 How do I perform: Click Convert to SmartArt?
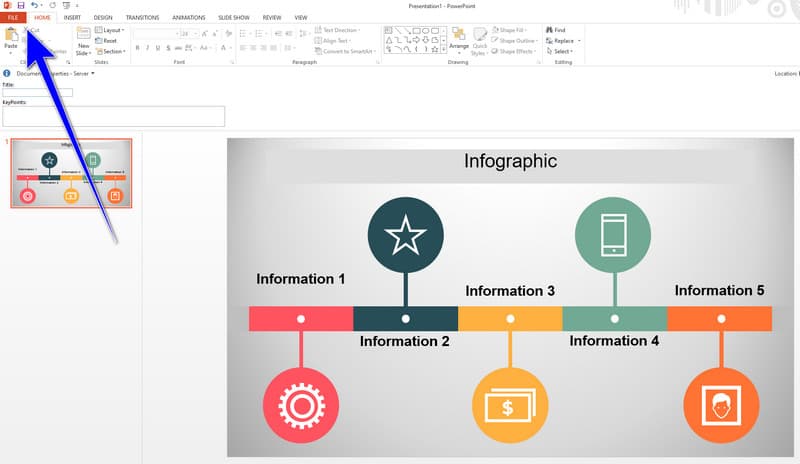tap(345, 52)
